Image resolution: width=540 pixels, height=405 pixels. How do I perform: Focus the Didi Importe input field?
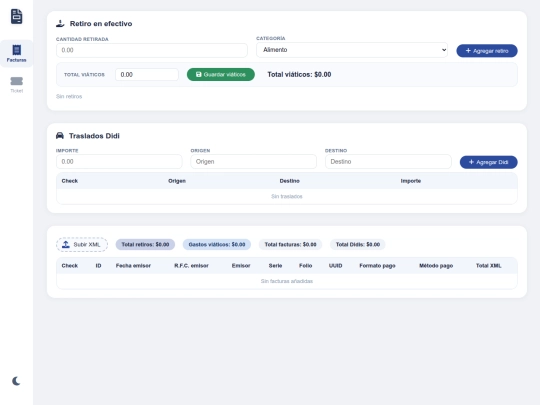(119, 162)
